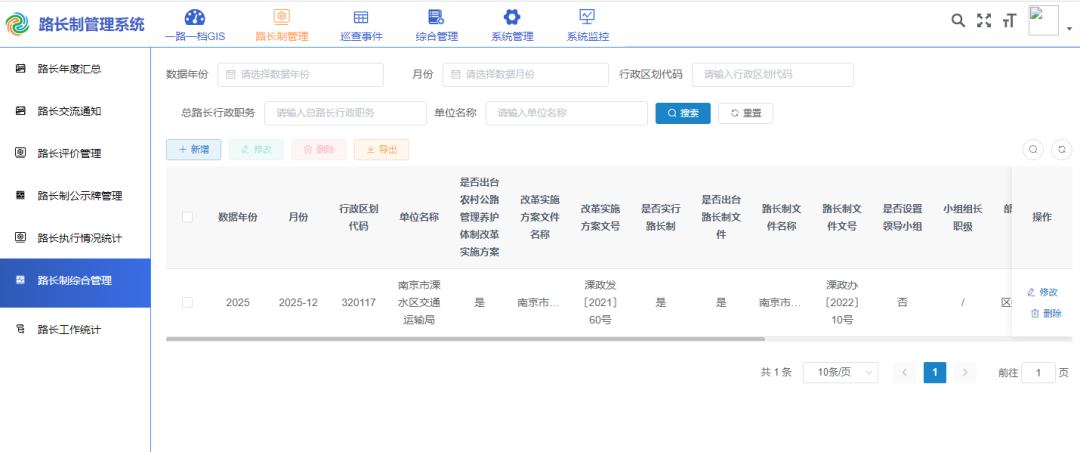Open the 数据月份 month picker
This screenshot has width=1080, height=452.
click(525, 75)
